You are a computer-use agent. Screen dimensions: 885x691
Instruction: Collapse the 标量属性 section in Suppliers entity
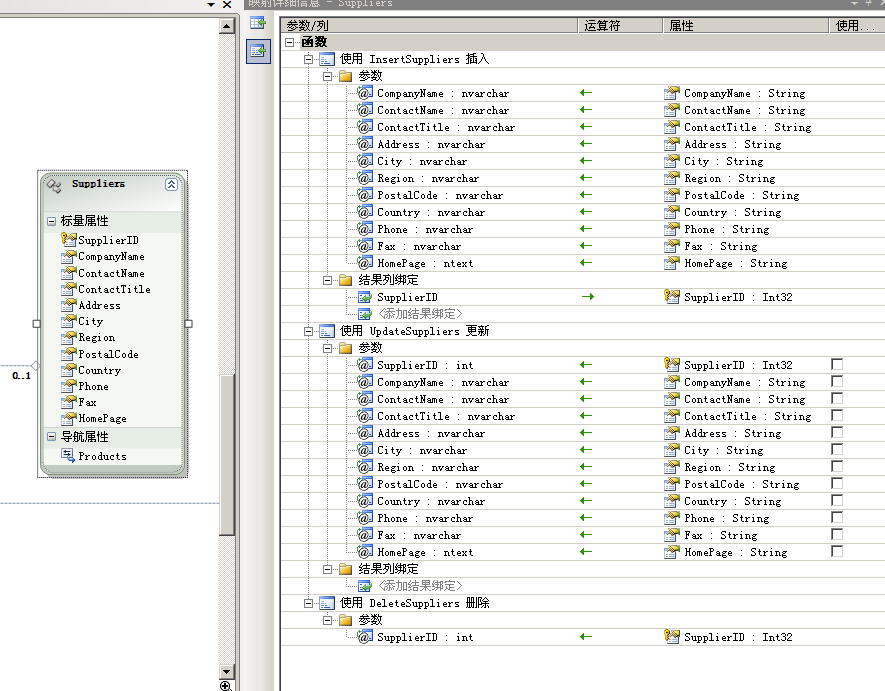[51, 221]
